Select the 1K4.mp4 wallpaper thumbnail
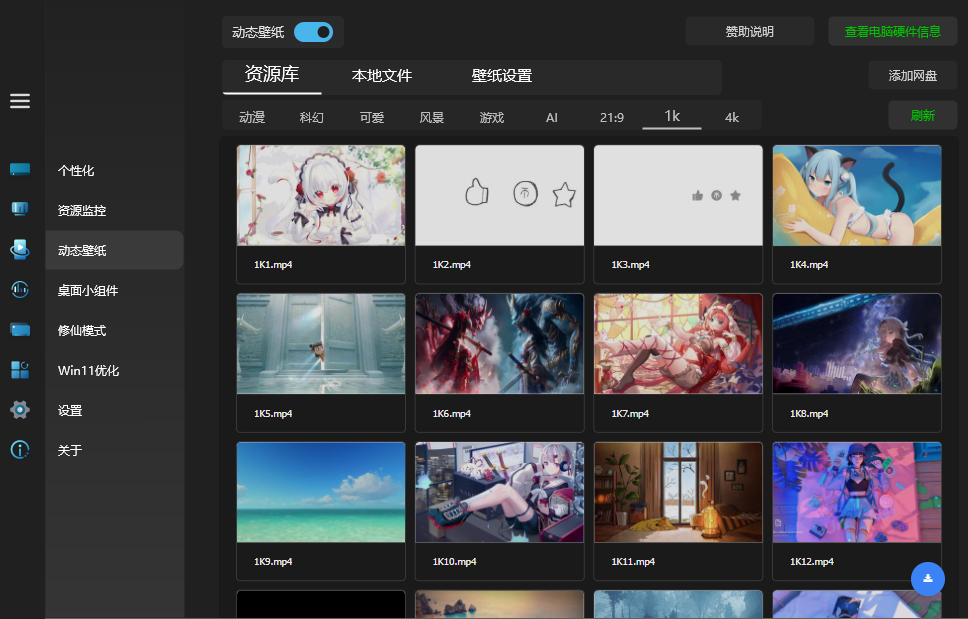The width and height of the screenshot is (968, 619). [x=857, y=195]
